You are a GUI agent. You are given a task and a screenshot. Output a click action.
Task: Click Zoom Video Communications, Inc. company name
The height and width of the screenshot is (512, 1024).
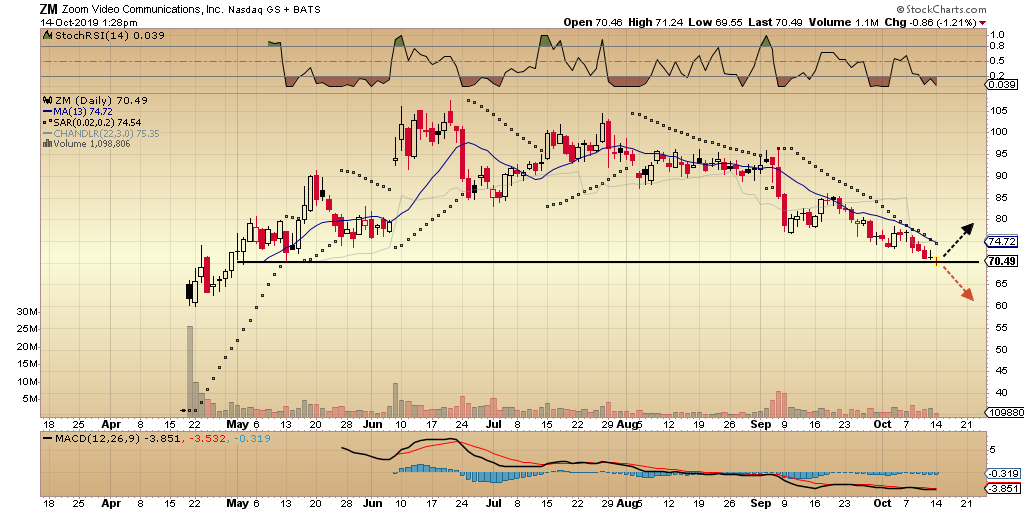coord(142,10)
